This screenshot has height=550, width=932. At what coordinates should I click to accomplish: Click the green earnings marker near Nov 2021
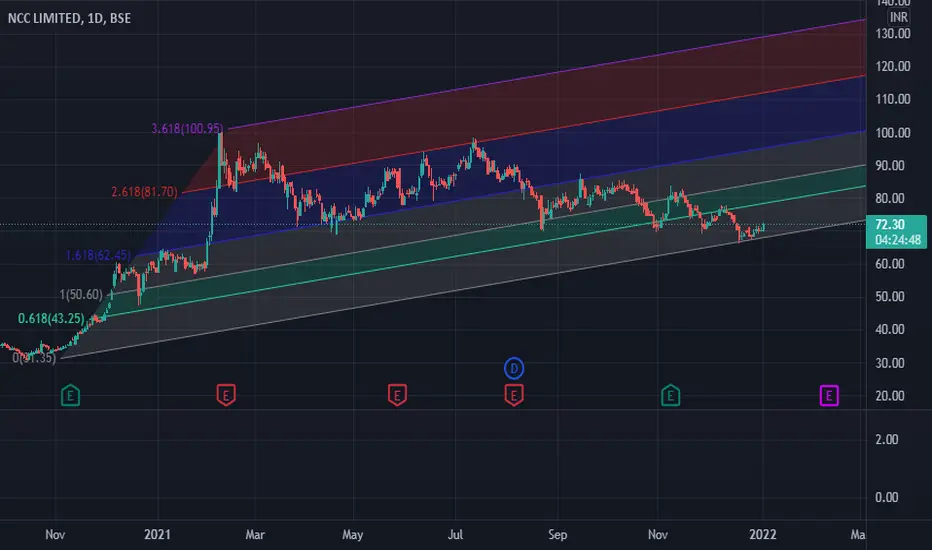(x=670, y=395)
